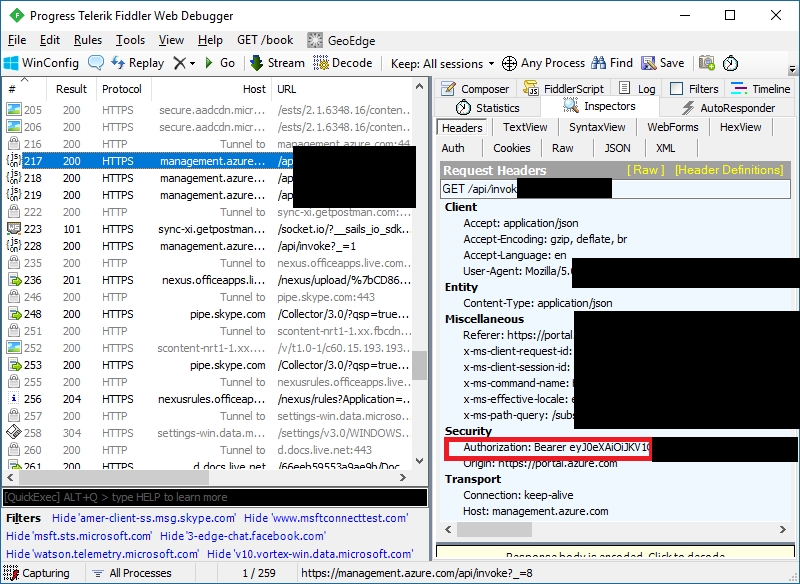Click the Find icon

(x=611, y=62)
